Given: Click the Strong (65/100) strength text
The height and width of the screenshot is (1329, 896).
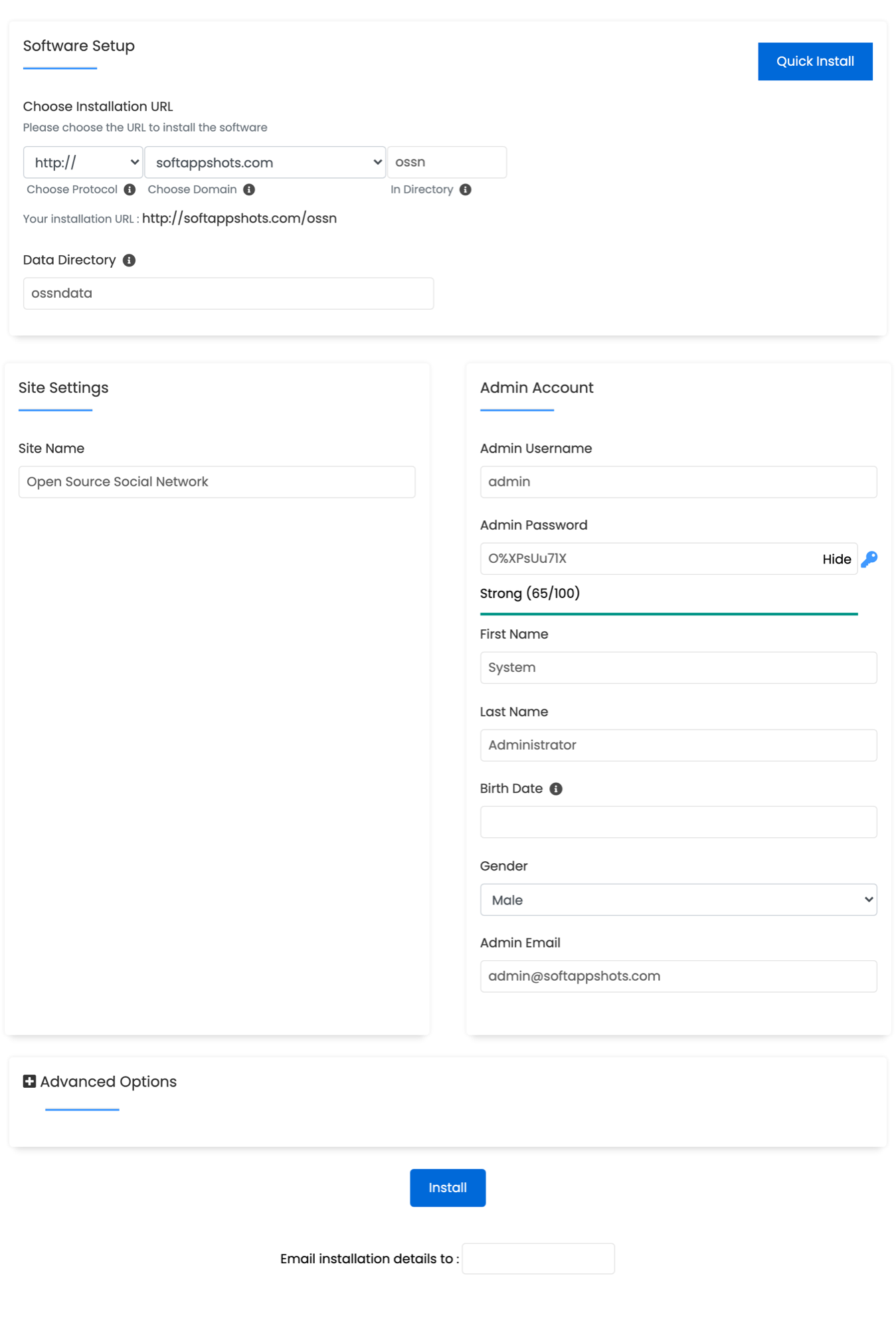Looking at the screenshot, I should point(530,593).
